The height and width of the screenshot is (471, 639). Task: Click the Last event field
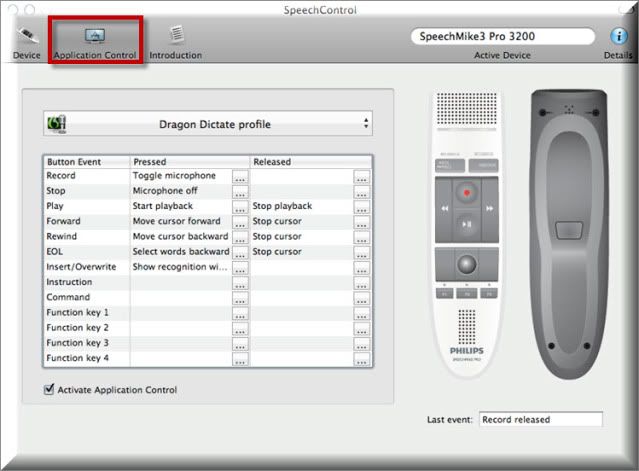540,419
